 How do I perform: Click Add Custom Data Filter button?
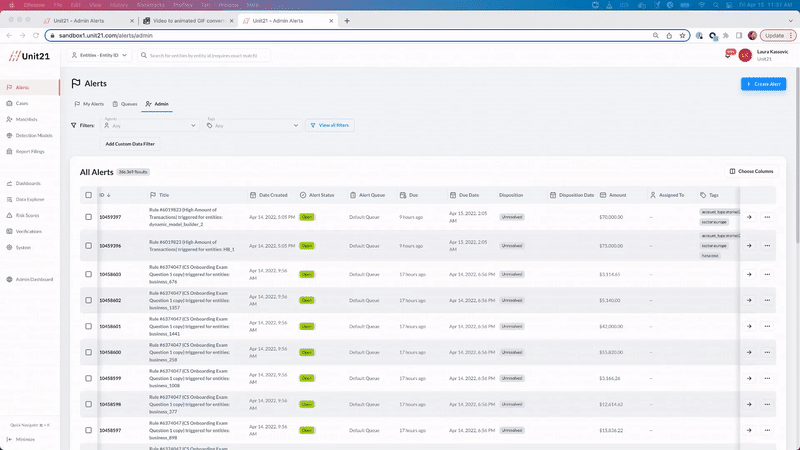click(130, 144)
